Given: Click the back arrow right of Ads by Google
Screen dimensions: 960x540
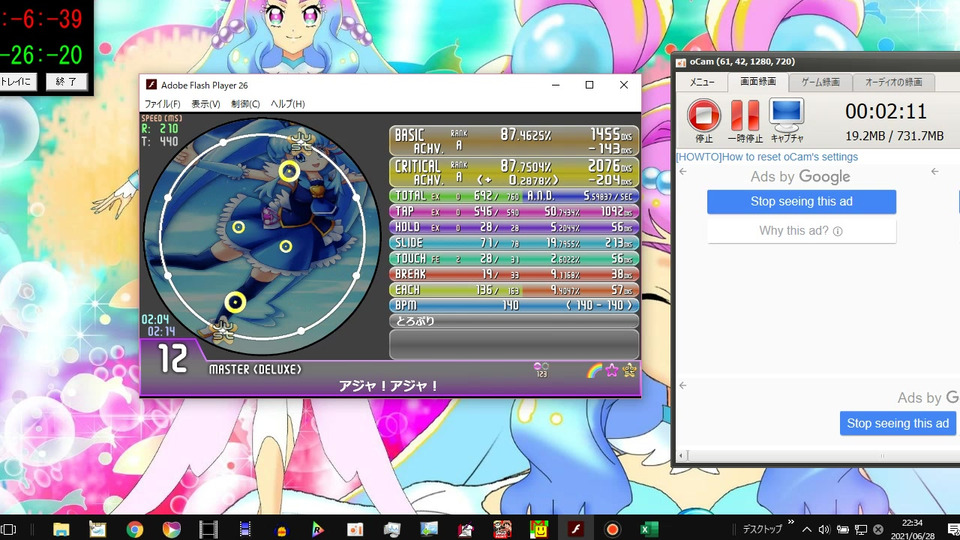Looking at the screenshot, I should coord(935,171).
